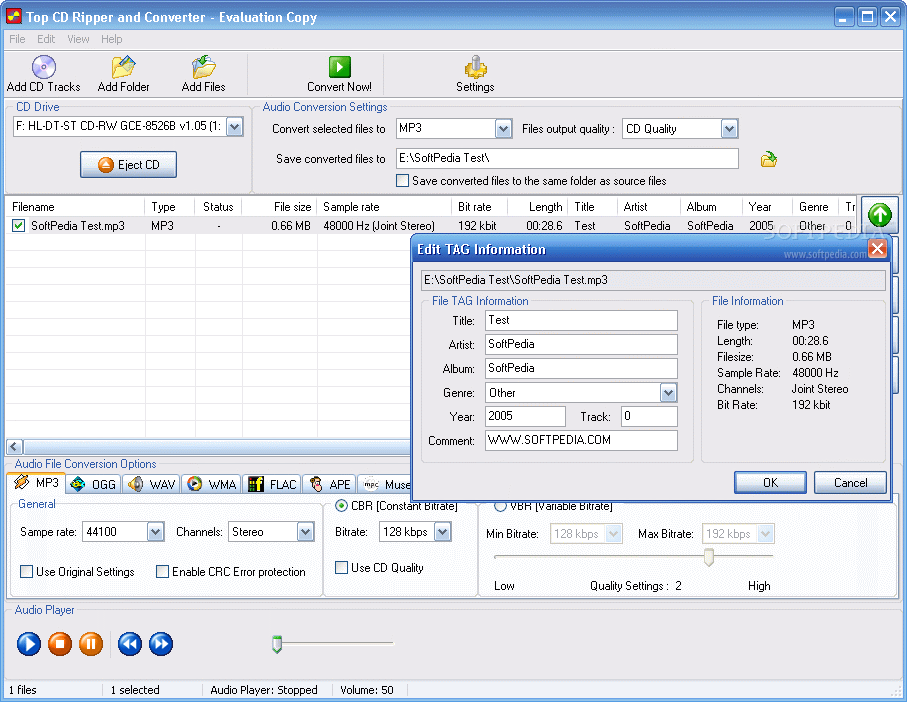Image resolution: width=907 pixels, height=702 pixels.
Task: Click the MP3 tab icon
Action: pos(21,482)
